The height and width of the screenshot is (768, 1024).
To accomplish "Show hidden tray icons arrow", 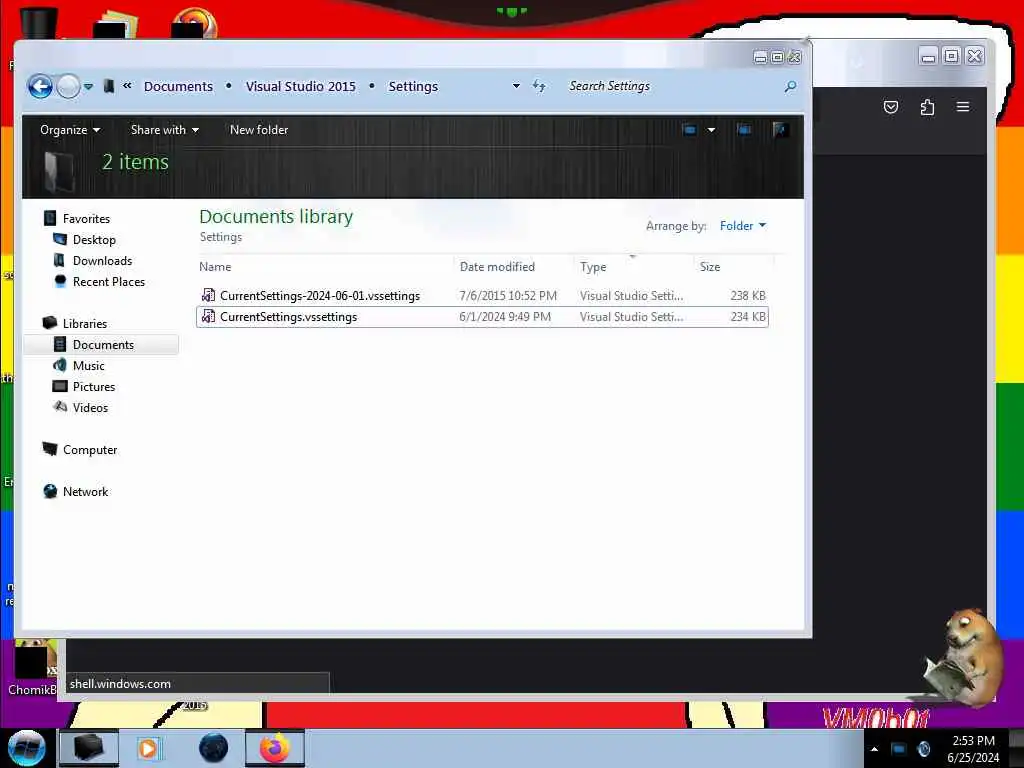I will tap(874, 749).
